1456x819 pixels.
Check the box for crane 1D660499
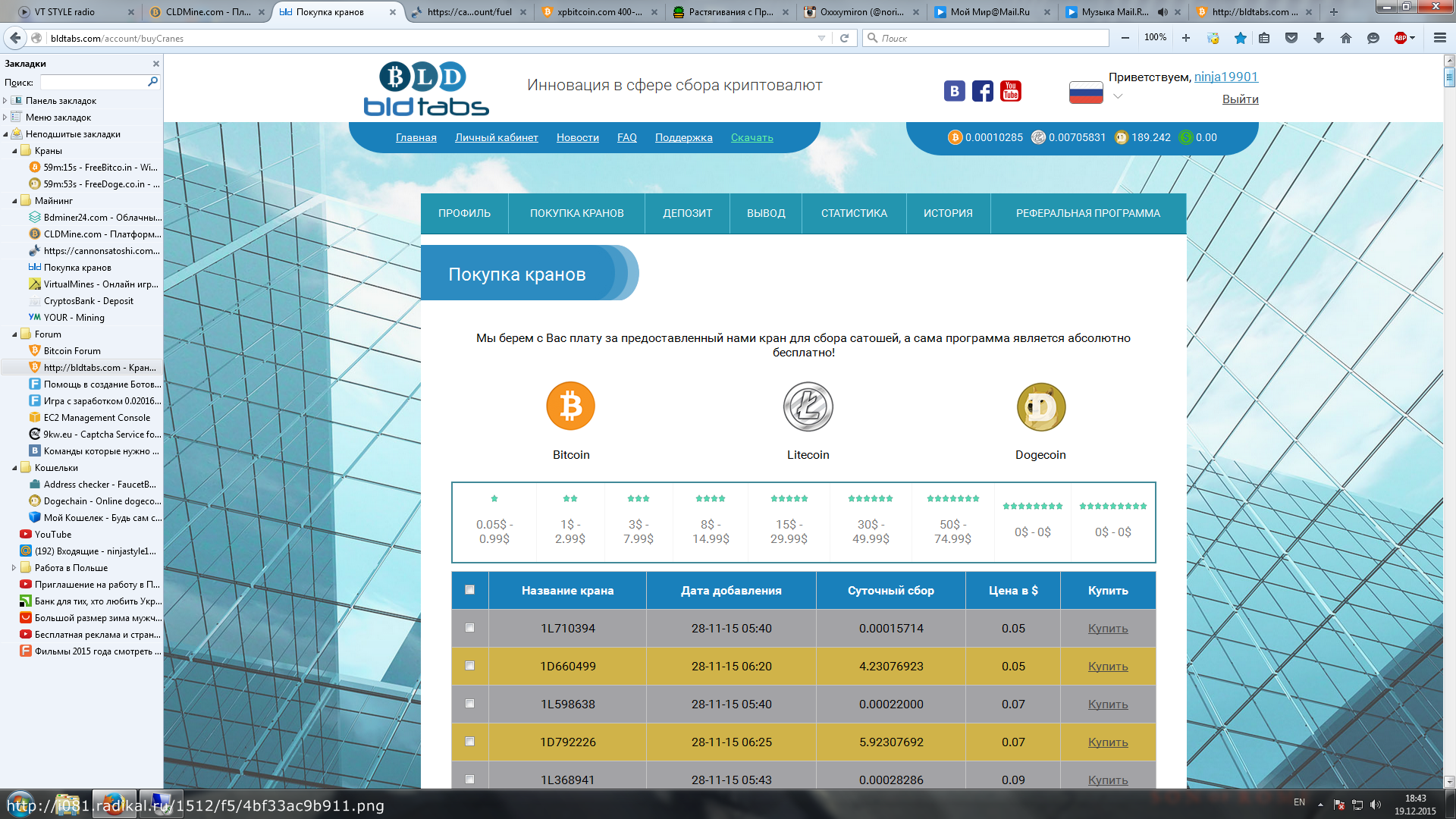[469, 666]
